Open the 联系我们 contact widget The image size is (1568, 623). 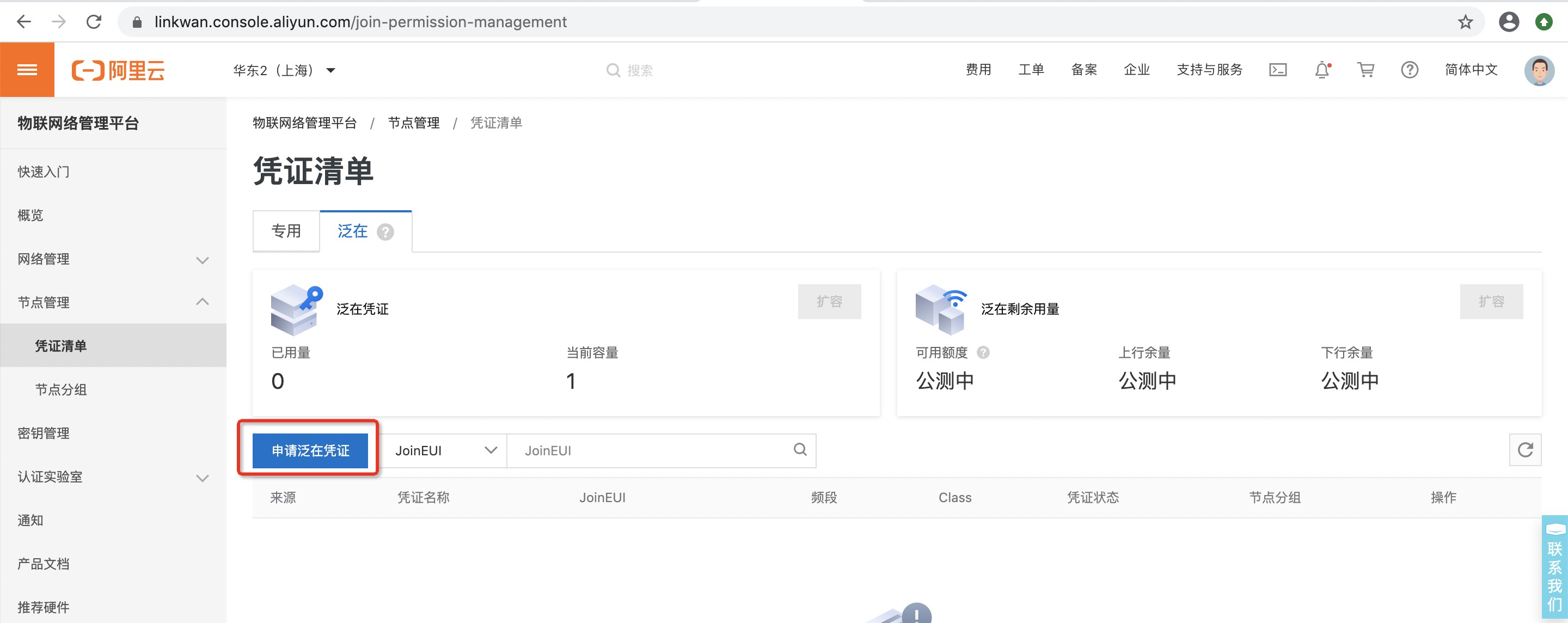point(1554,566)
